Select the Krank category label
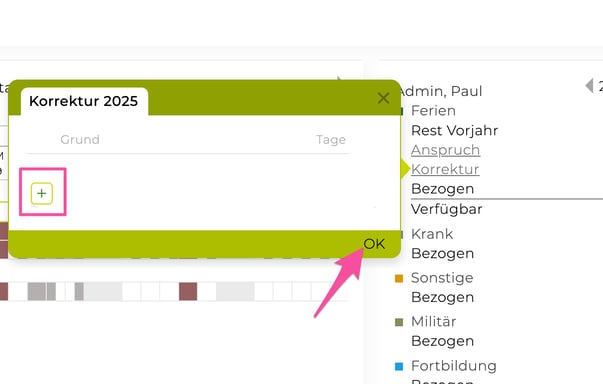The width and height of the screenshot is (603, 384). 432,234
